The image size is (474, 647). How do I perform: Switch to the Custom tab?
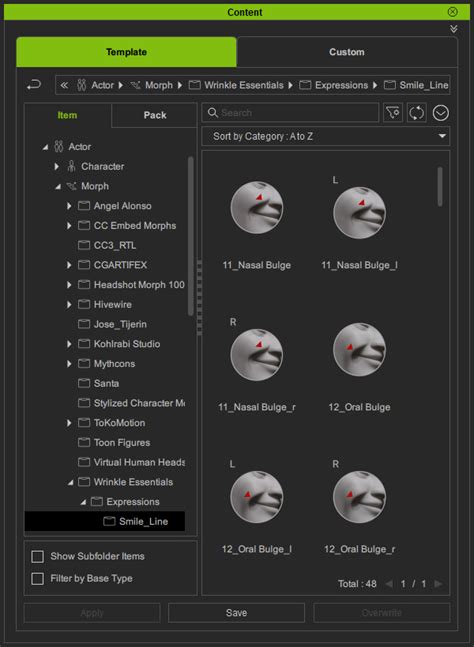pyautogui.click(x=347, y=52)
